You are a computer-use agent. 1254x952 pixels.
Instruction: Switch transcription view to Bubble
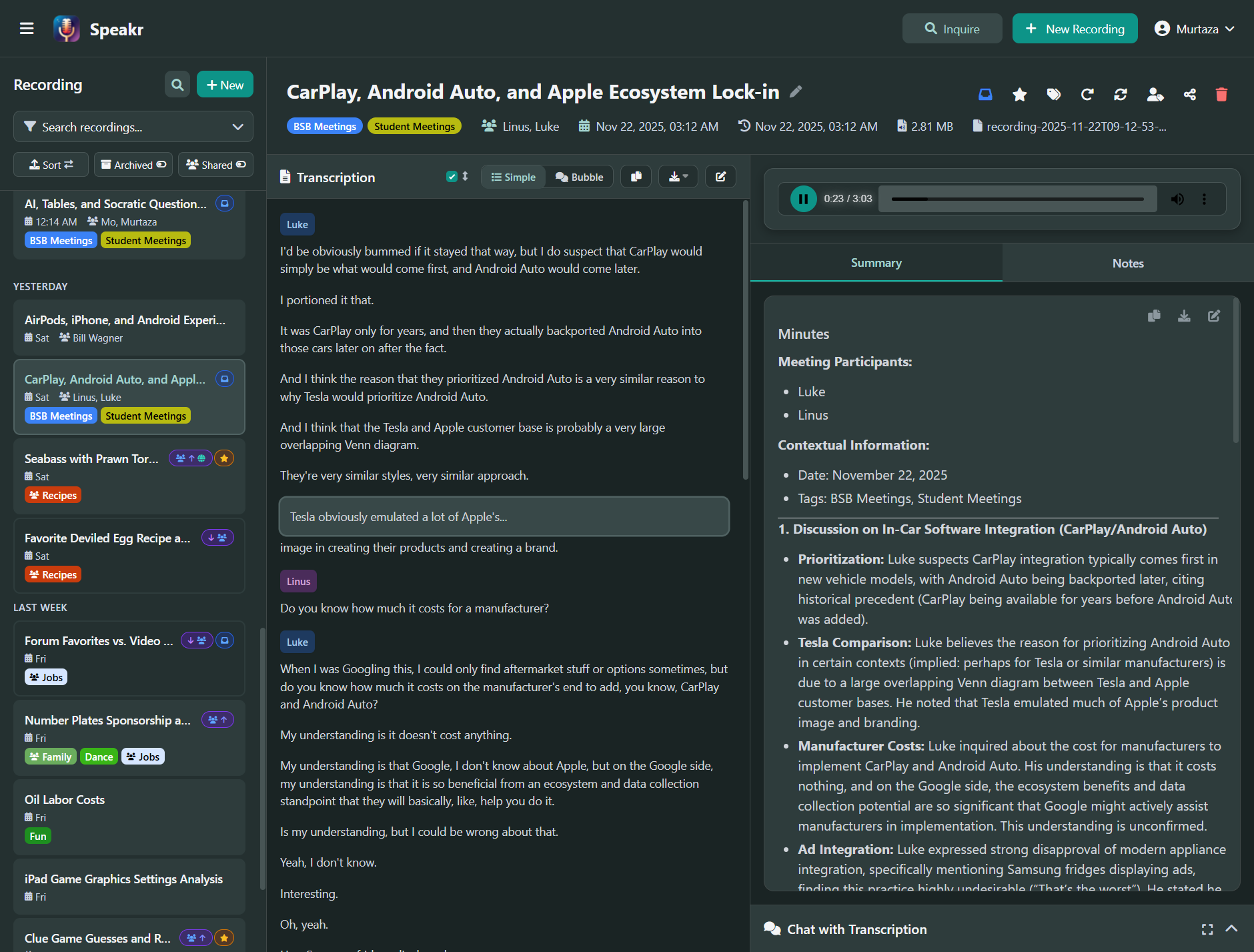tap(579, 176)
